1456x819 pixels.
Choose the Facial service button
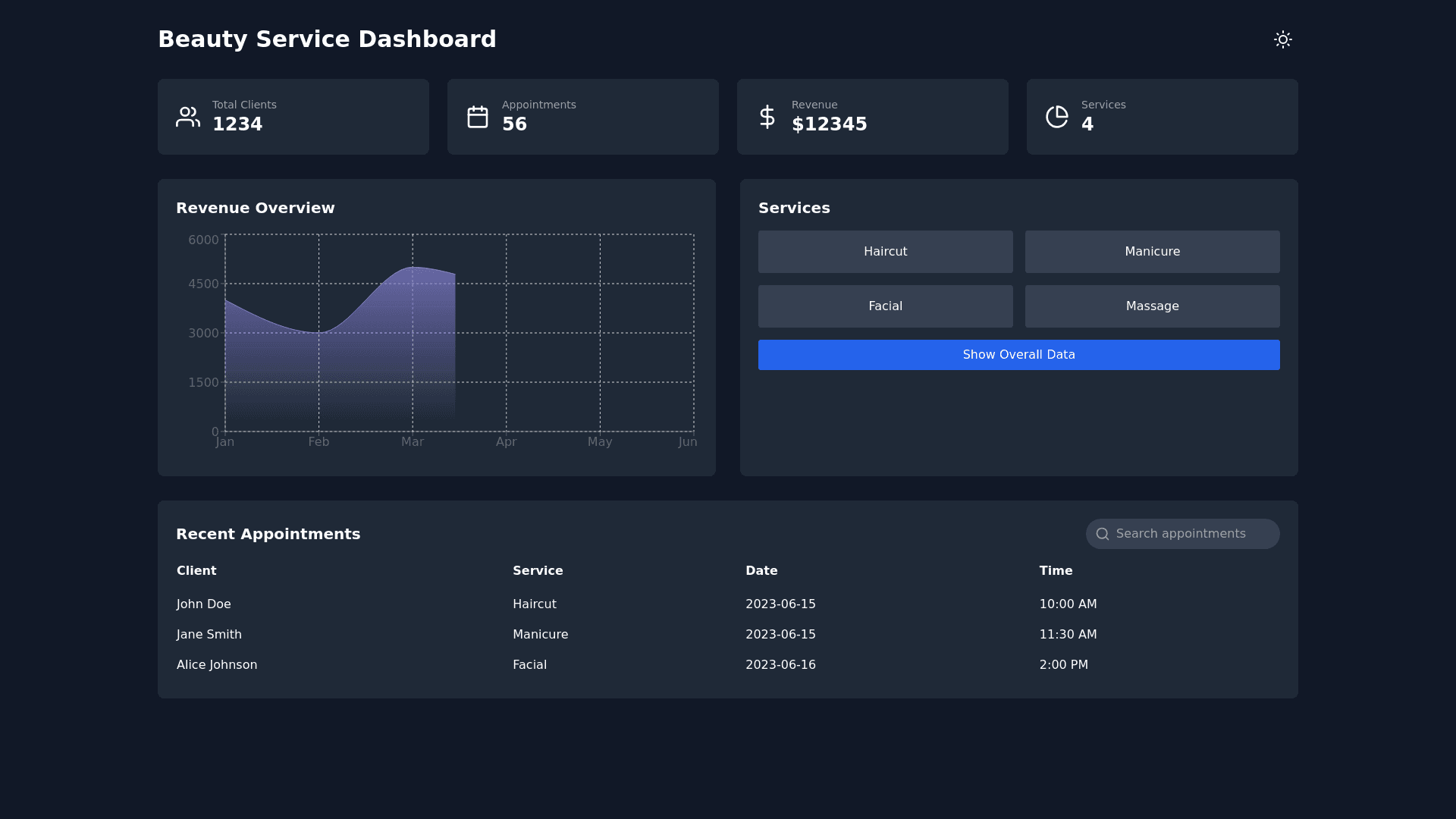click(885, 306)
